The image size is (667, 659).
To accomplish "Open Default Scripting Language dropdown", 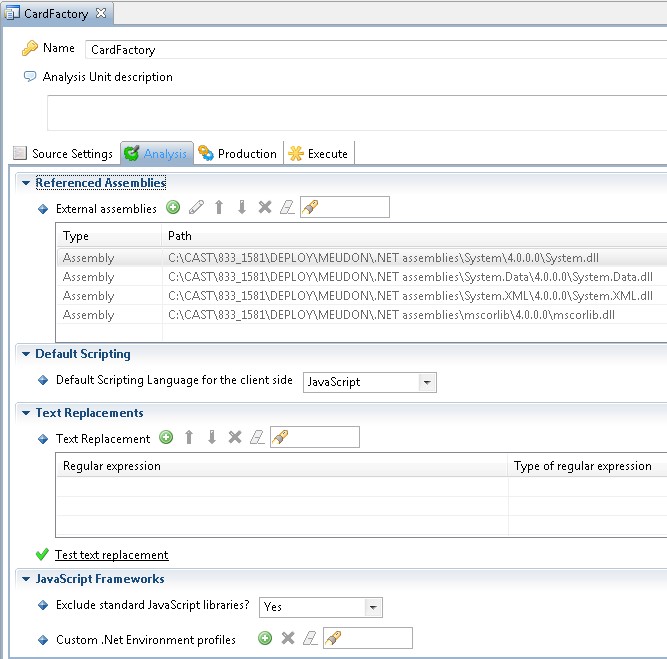I will [427, 382].
